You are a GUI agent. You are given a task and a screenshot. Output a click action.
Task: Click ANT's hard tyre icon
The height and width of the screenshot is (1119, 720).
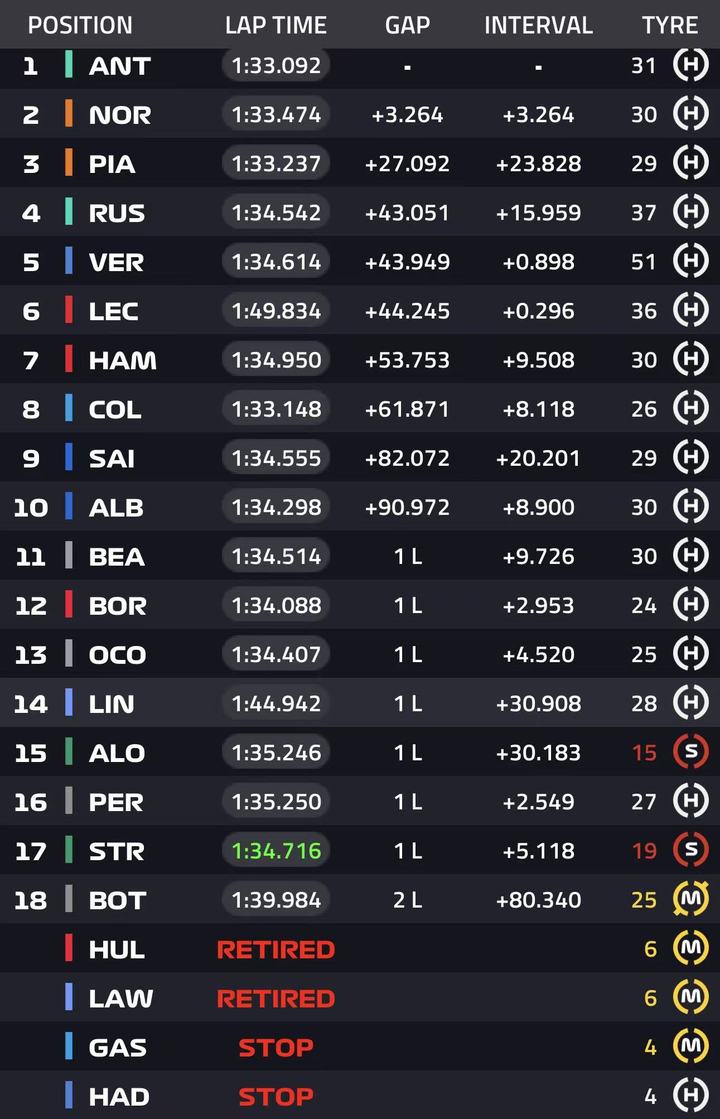point(691,65)
